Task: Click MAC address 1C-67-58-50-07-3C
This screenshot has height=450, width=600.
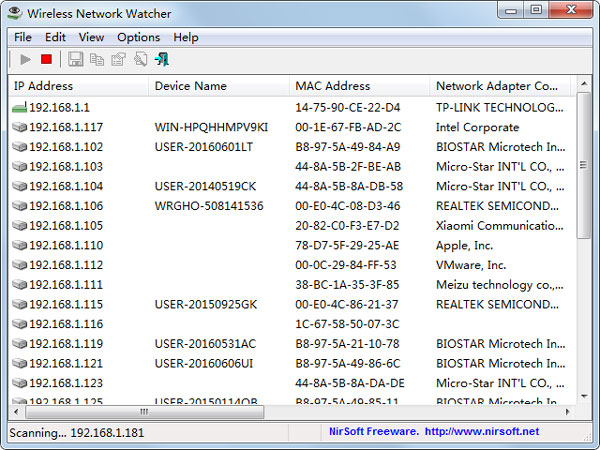Action: (x=347, y=324)
